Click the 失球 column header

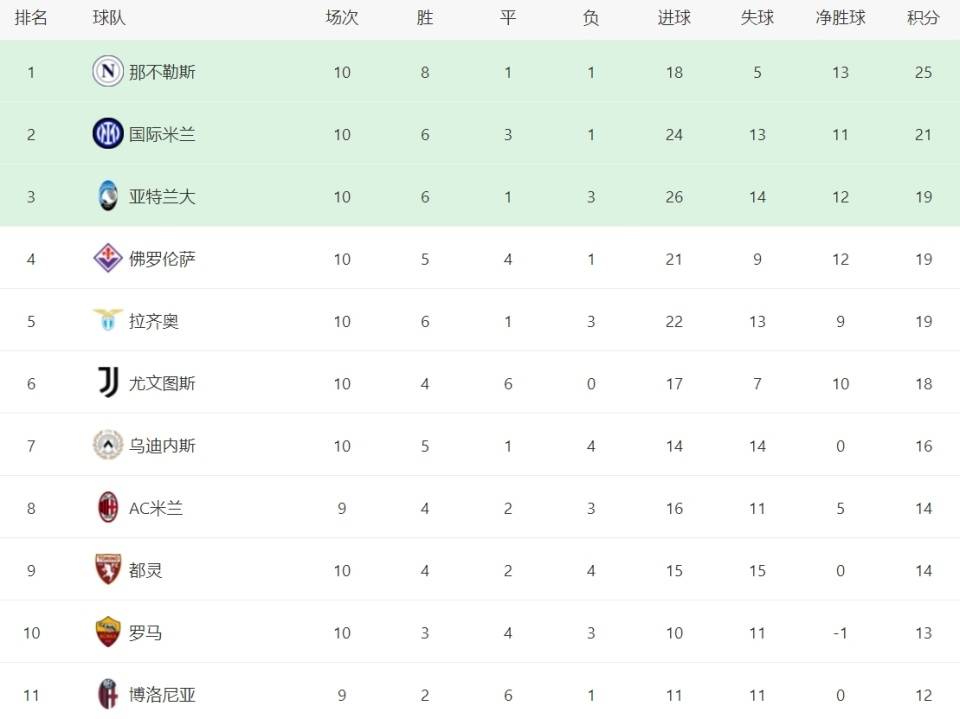[x=757, y=18]
